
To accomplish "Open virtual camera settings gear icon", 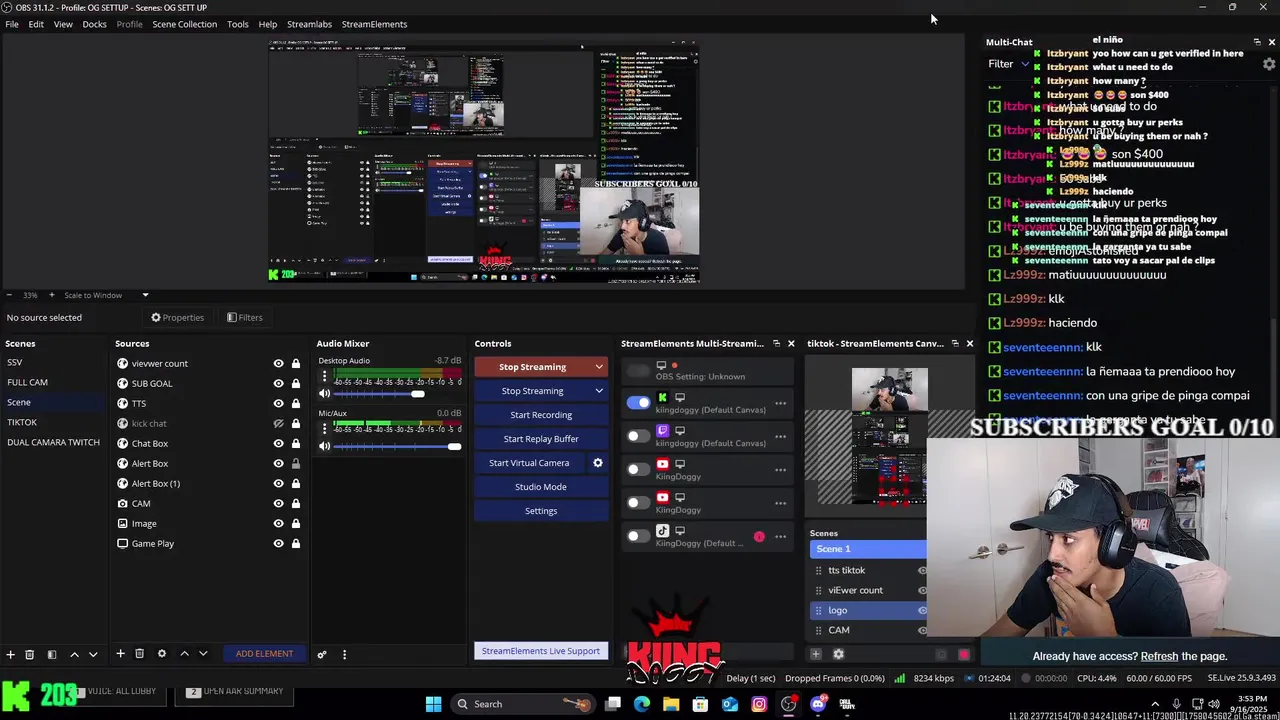I will (x=598, y=463).
